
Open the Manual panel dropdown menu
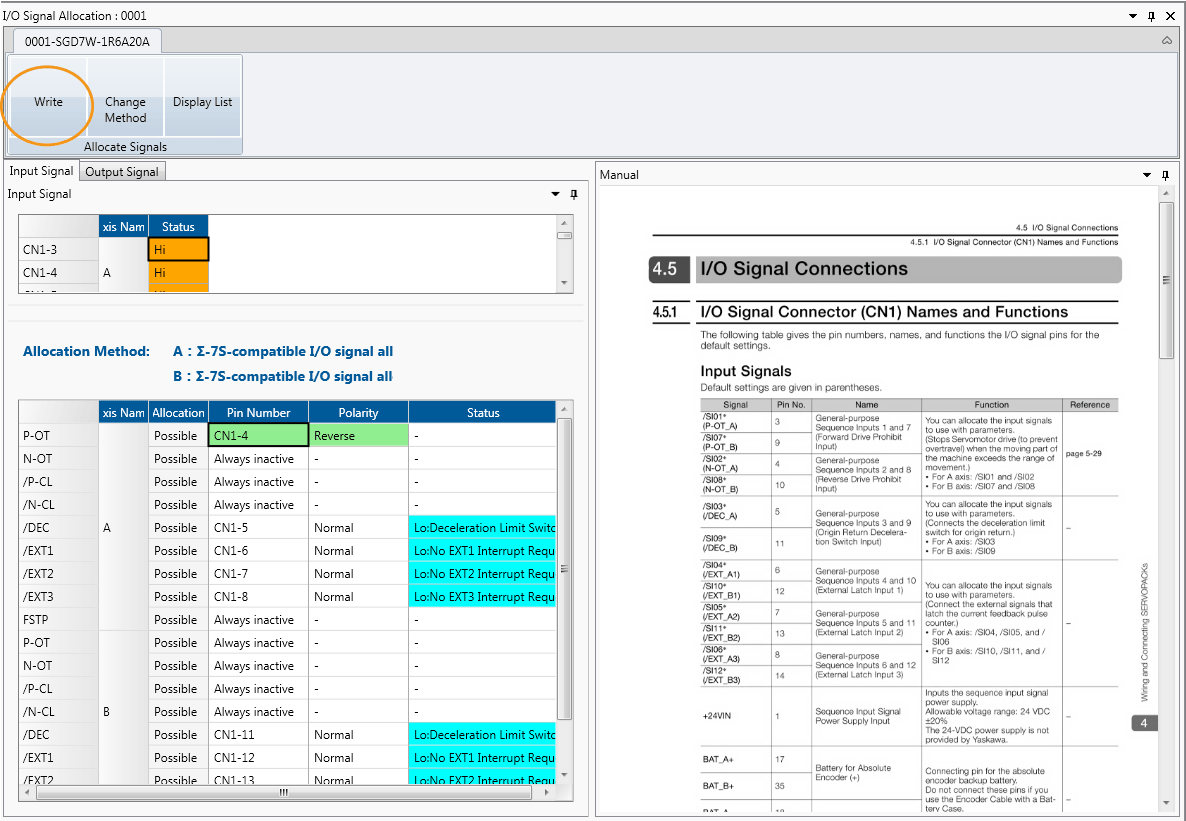[x=1150, y=175]
